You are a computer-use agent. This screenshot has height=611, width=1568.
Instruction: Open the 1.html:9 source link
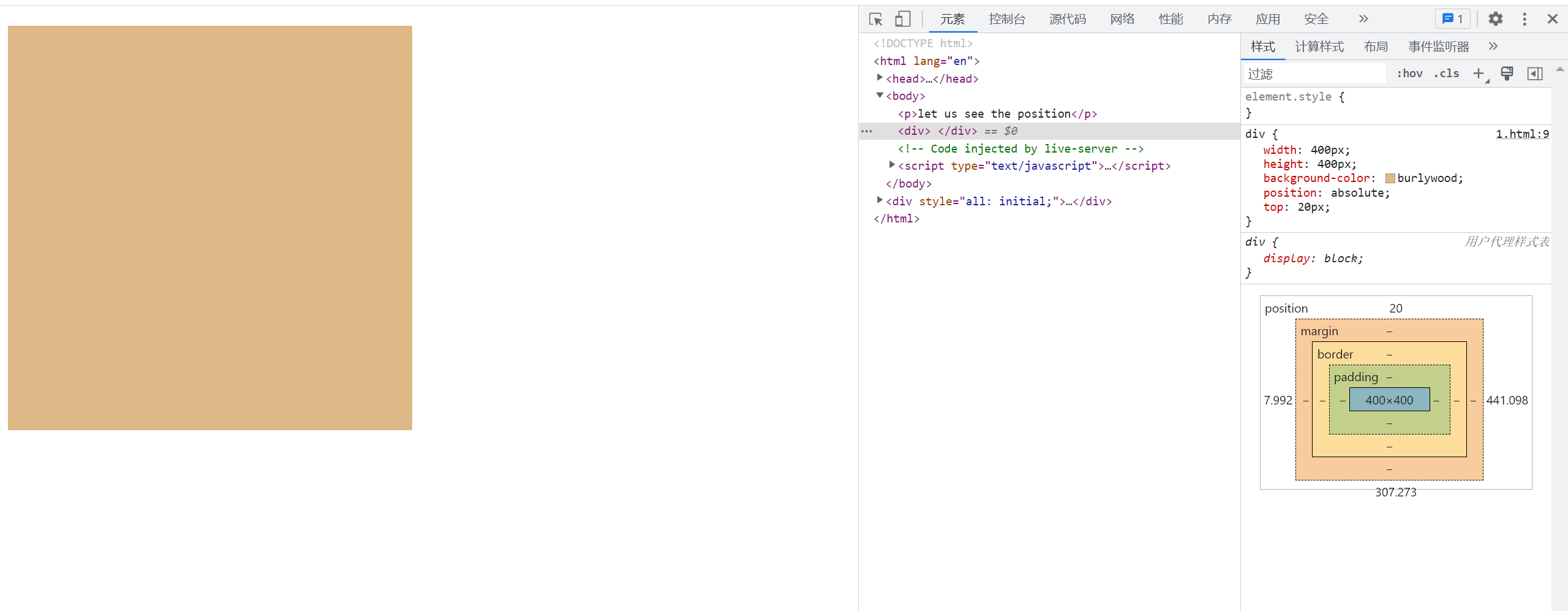(x=1522, y=134)
